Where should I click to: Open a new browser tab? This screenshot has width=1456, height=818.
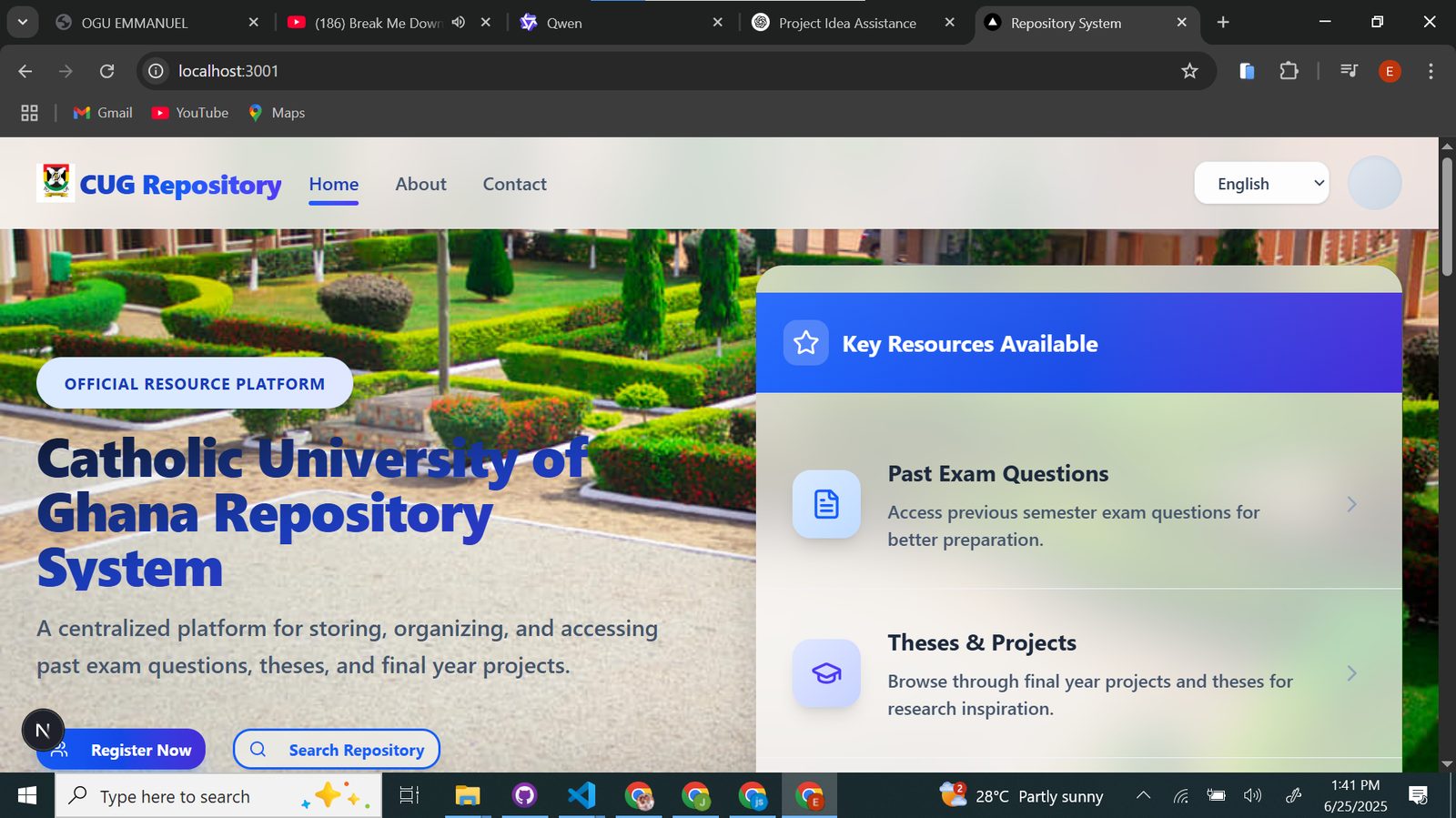click(x=1223, y=23)
